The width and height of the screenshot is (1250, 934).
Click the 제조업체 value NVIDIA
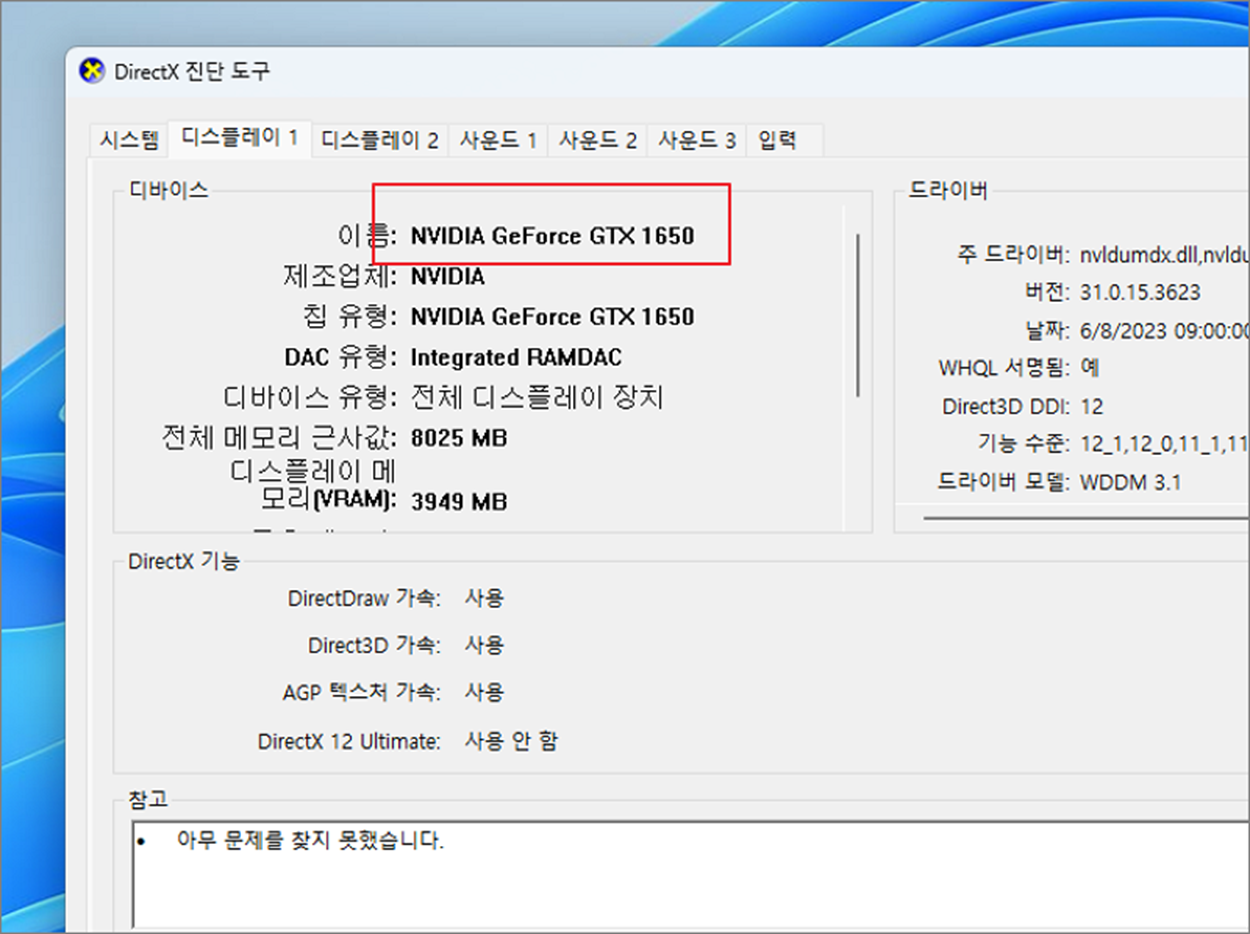447,276
